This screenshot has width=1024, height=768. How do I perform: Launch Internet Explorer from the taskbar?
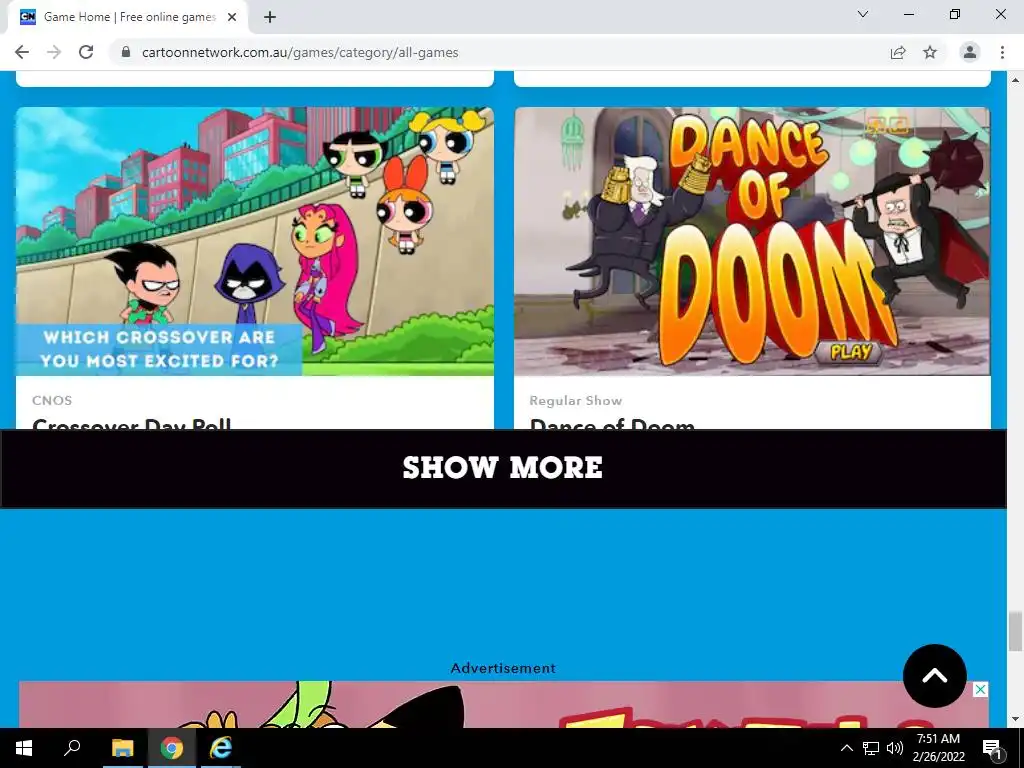[221, 748]
